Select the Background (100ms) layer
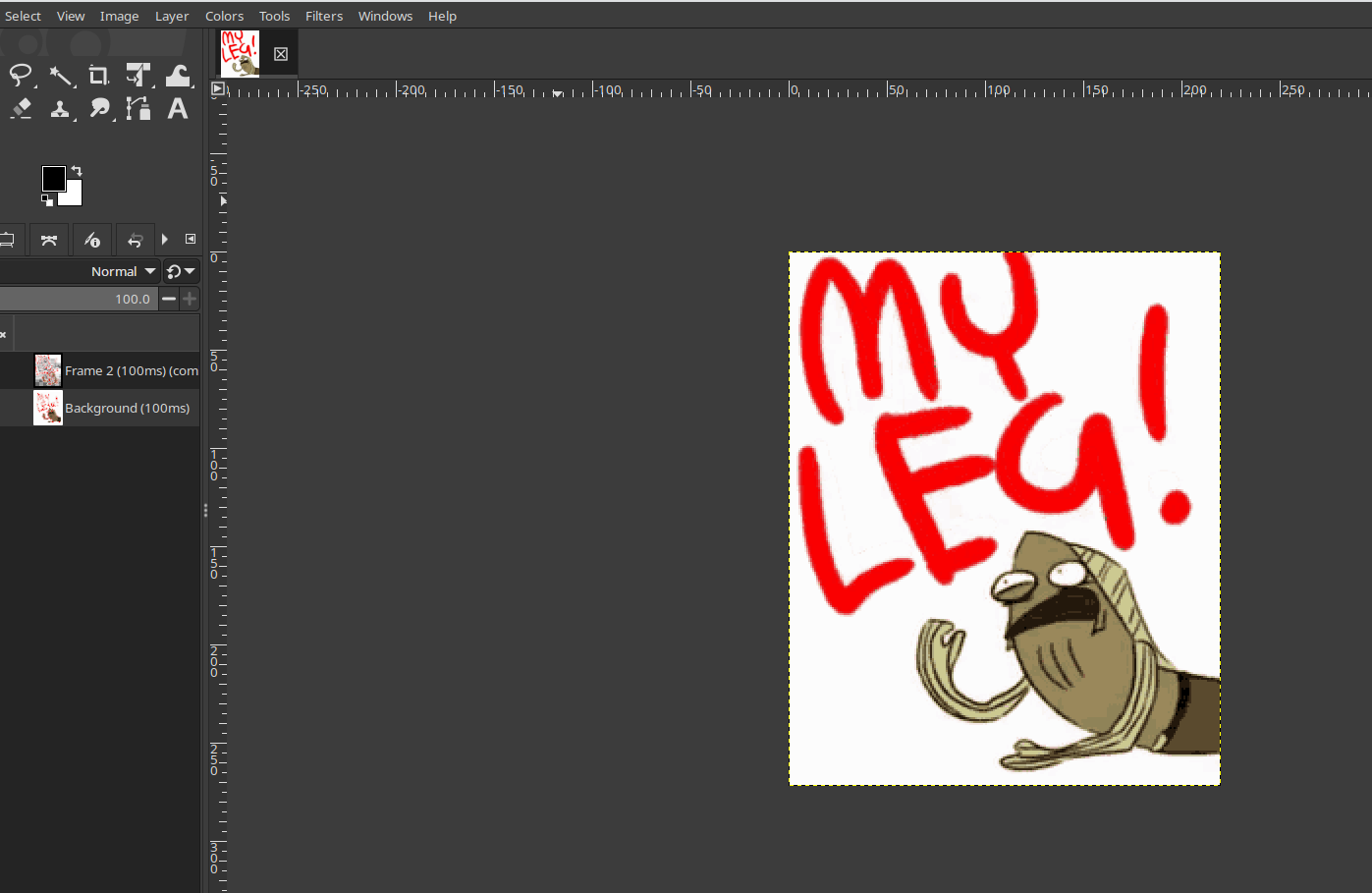Viewport: 1372px width, 893px height. coord(100,408)
